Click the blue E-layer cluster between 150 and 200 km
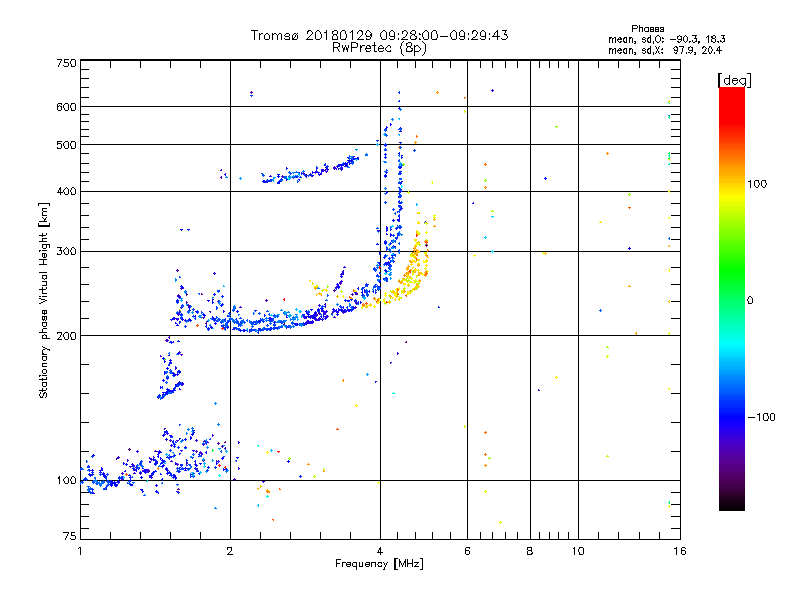Screen dimensions: 800x600 click(170, 367)
